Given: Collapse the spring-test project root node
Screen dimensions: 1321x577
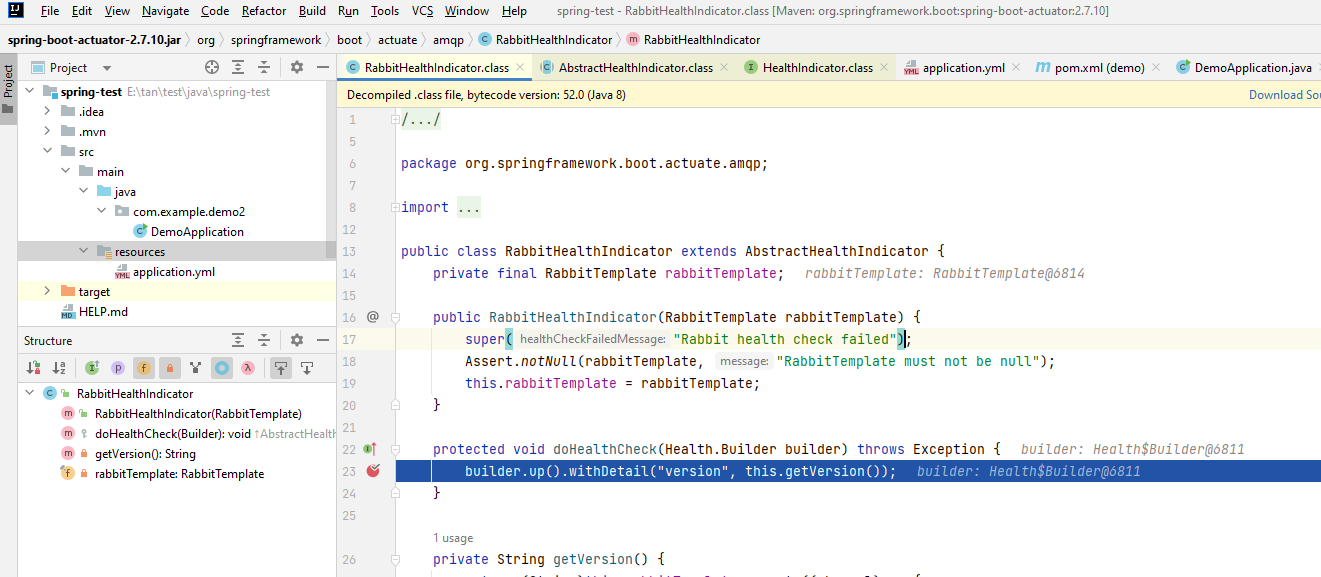Looking at the screenshot, I should point(29,90).
